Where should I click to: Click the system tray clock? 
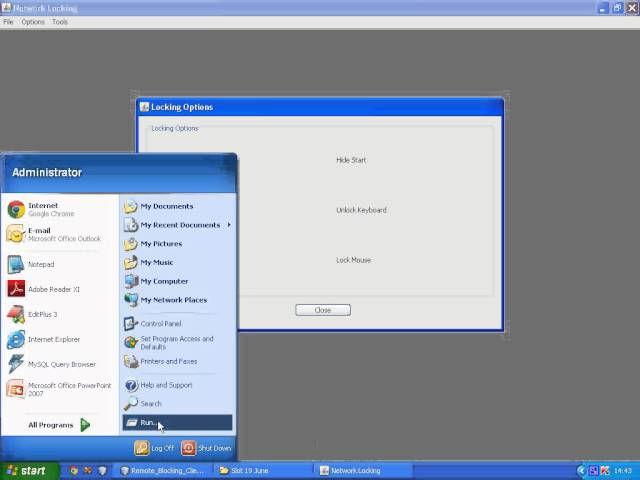point(623,471)
